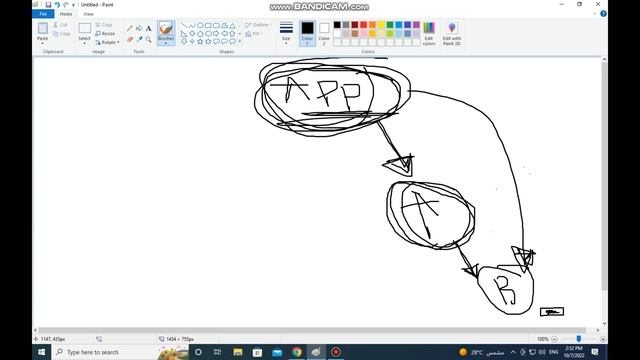Click the zoom in plus button
The width and height of the screenshot is (640, 360).
[603, 339]
